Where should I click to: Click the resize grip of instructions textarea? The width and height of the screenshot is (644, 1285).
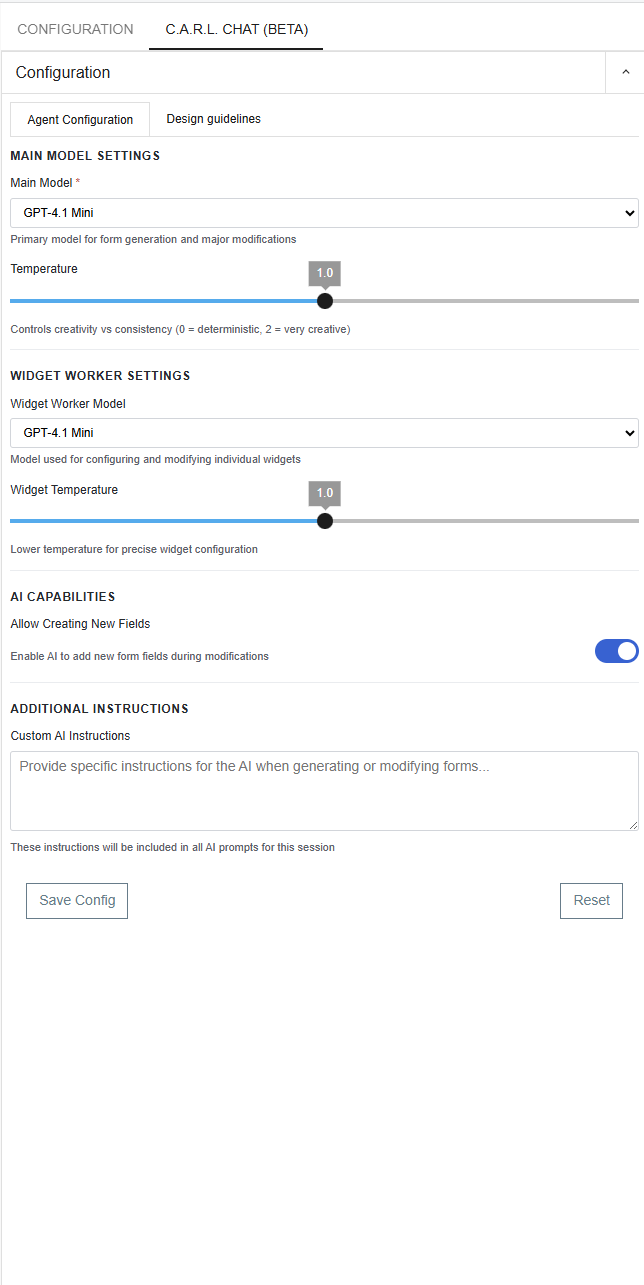click(632, 824)
